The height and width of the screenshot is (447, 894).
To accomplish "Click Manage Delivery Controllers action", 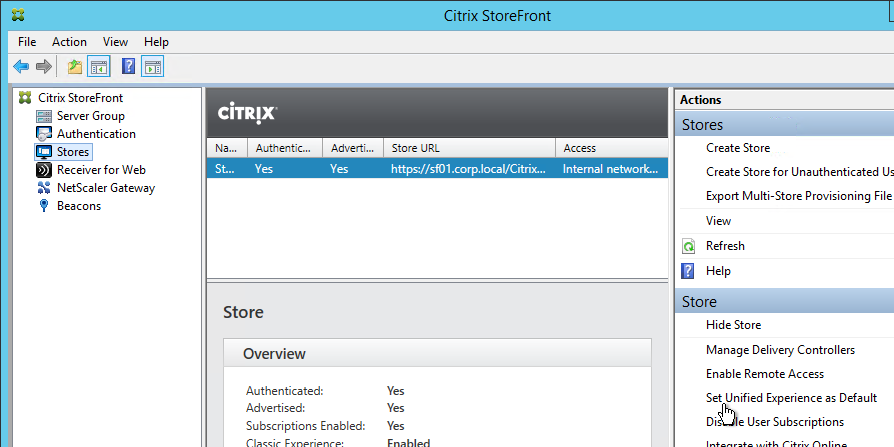I will coord(781,350).
